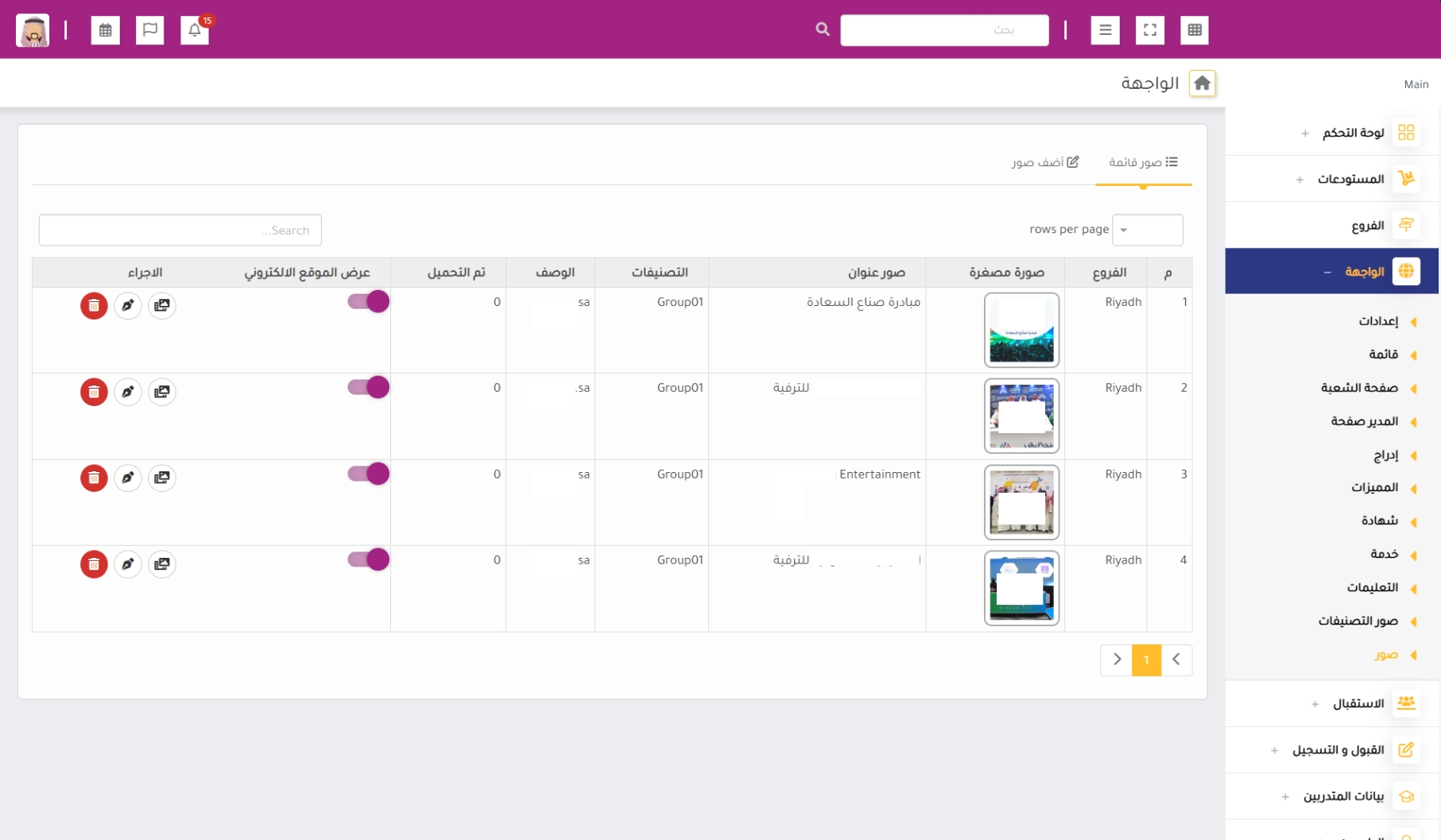Toggle website display switch in row two
Image resolution: width=1441 pixels, height=840 pixels.
click(368, 388)
